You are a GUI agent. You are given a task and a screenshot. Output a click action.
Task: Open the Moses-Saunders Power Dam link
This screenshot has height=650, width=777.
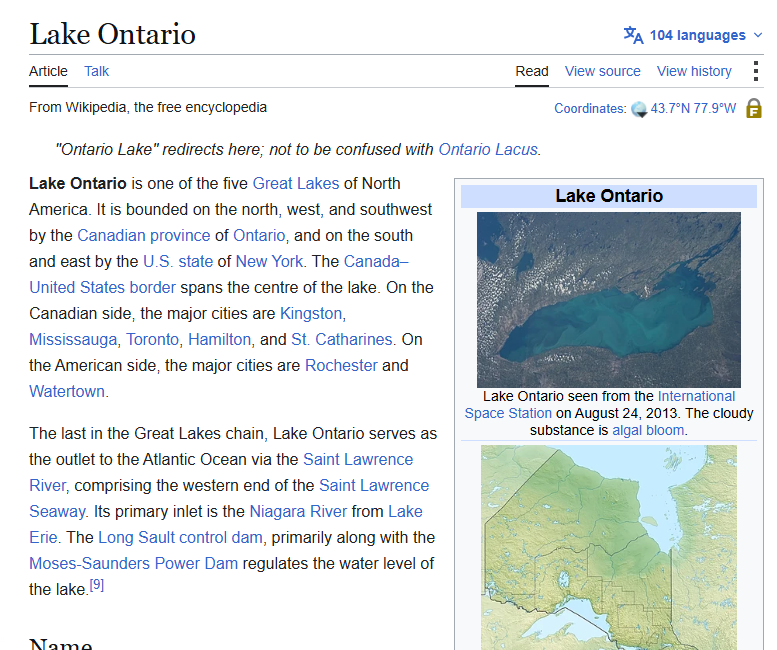point(133,563)
